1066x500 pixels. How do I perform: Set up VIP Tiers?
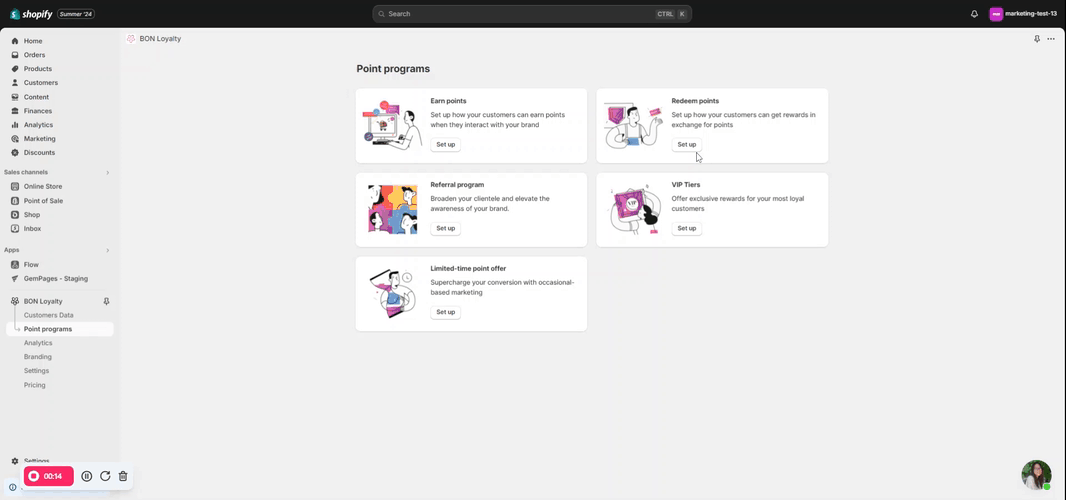click(x=687, y=229)
